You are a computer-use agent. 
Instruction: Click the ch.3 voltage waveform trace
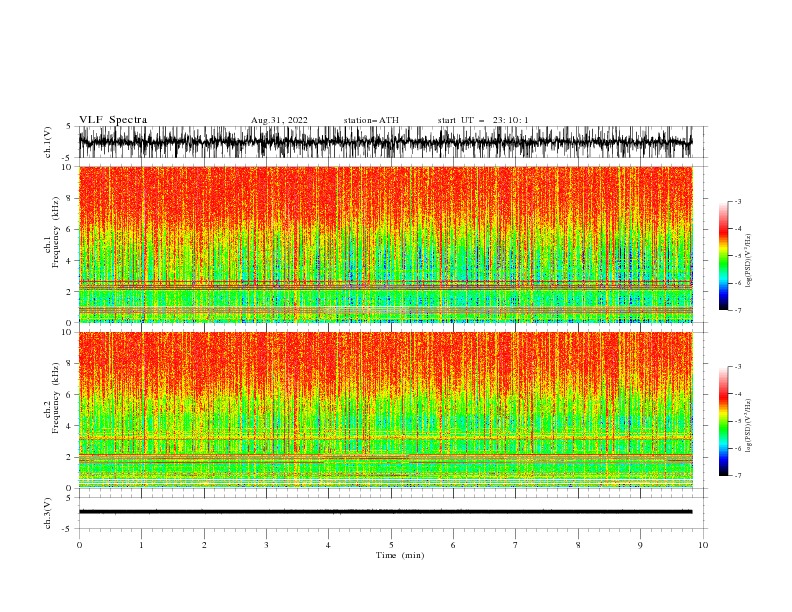point(385,512)
